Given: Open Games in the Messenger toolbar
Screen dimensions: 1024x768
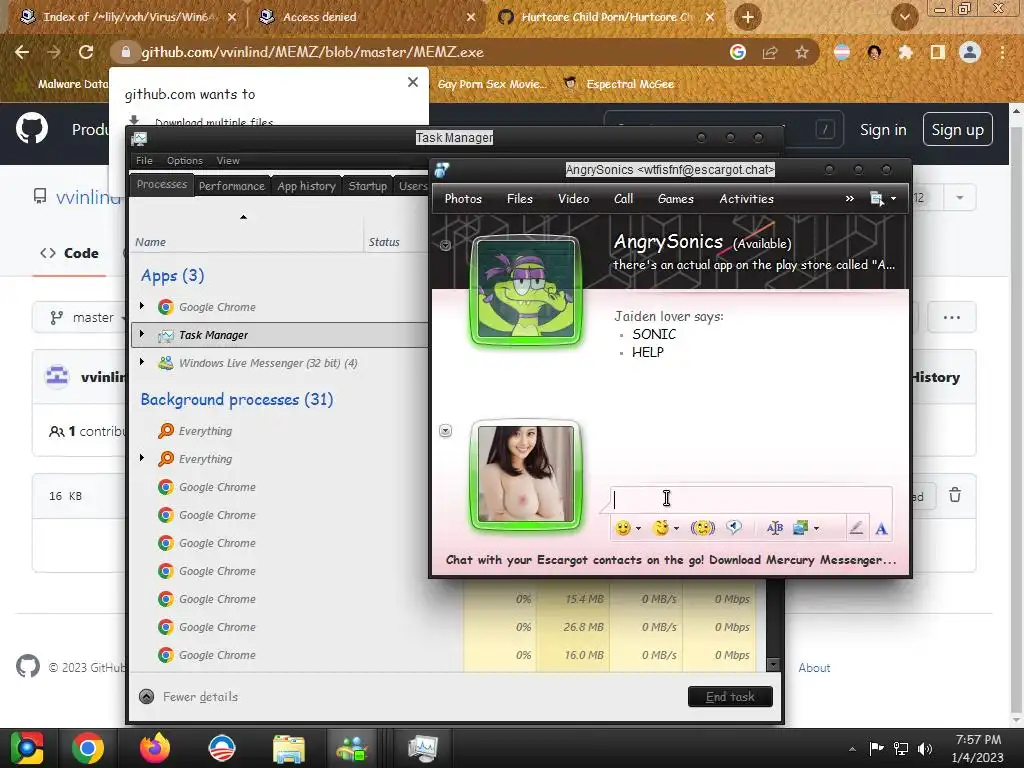Looking at the screenshot, I should pos(676,199).
